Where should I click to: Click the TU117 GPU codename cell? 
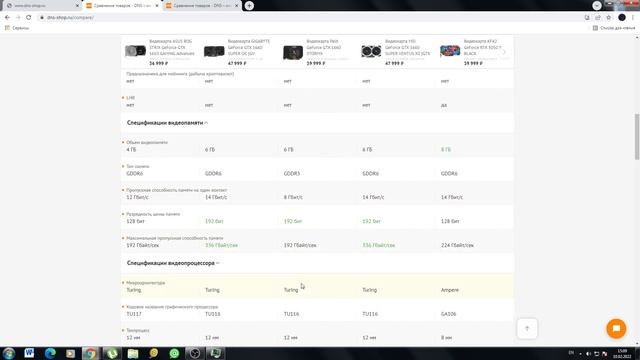pos(134,314)
